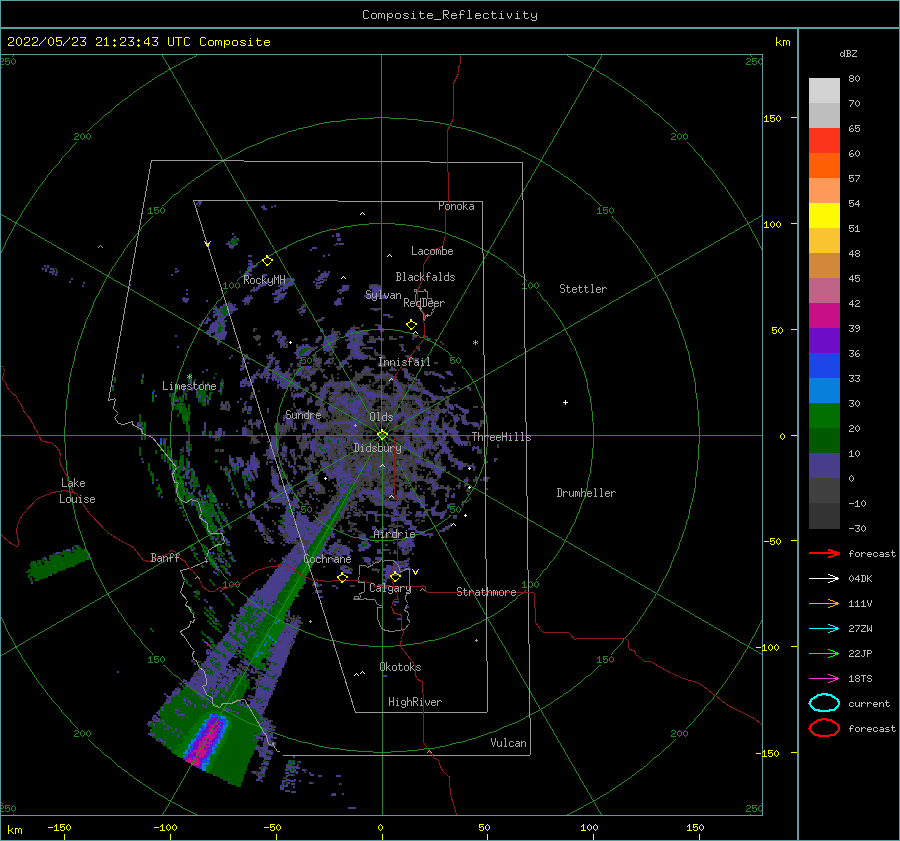Click the yellow diamond marker near RockyMH

pyautogui.click(x=267, y=261)
